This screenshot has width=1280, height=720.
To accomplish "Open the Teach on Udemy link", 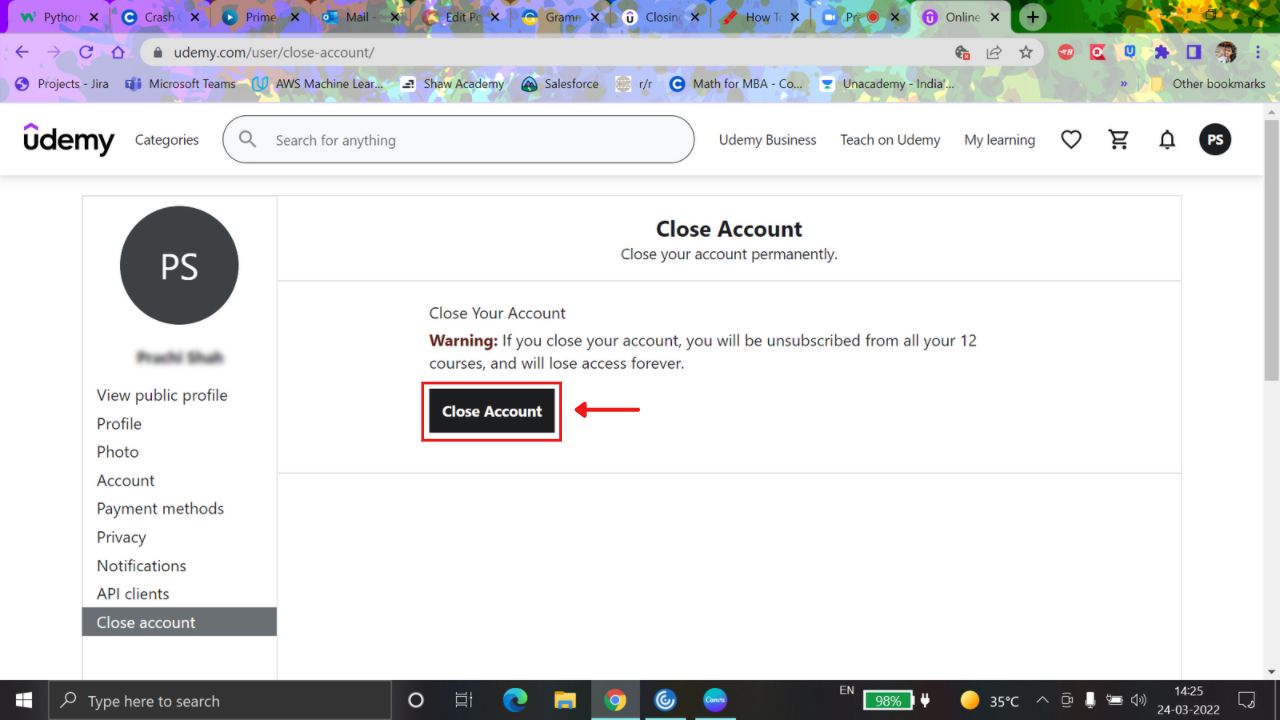I will [x=890, y=140].
